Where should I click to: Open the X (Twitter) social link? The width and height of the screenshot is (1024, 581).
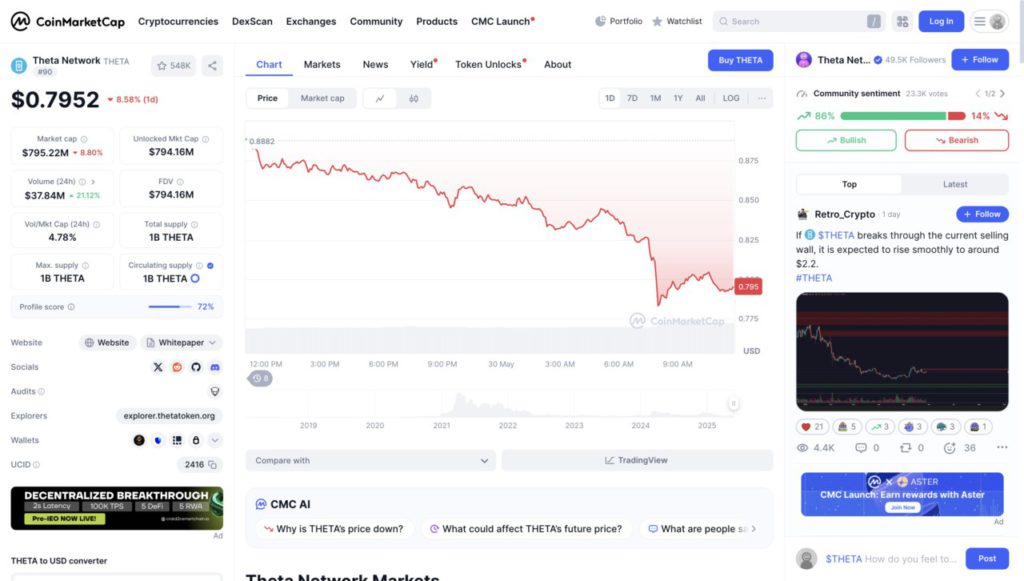click(158, 367)
